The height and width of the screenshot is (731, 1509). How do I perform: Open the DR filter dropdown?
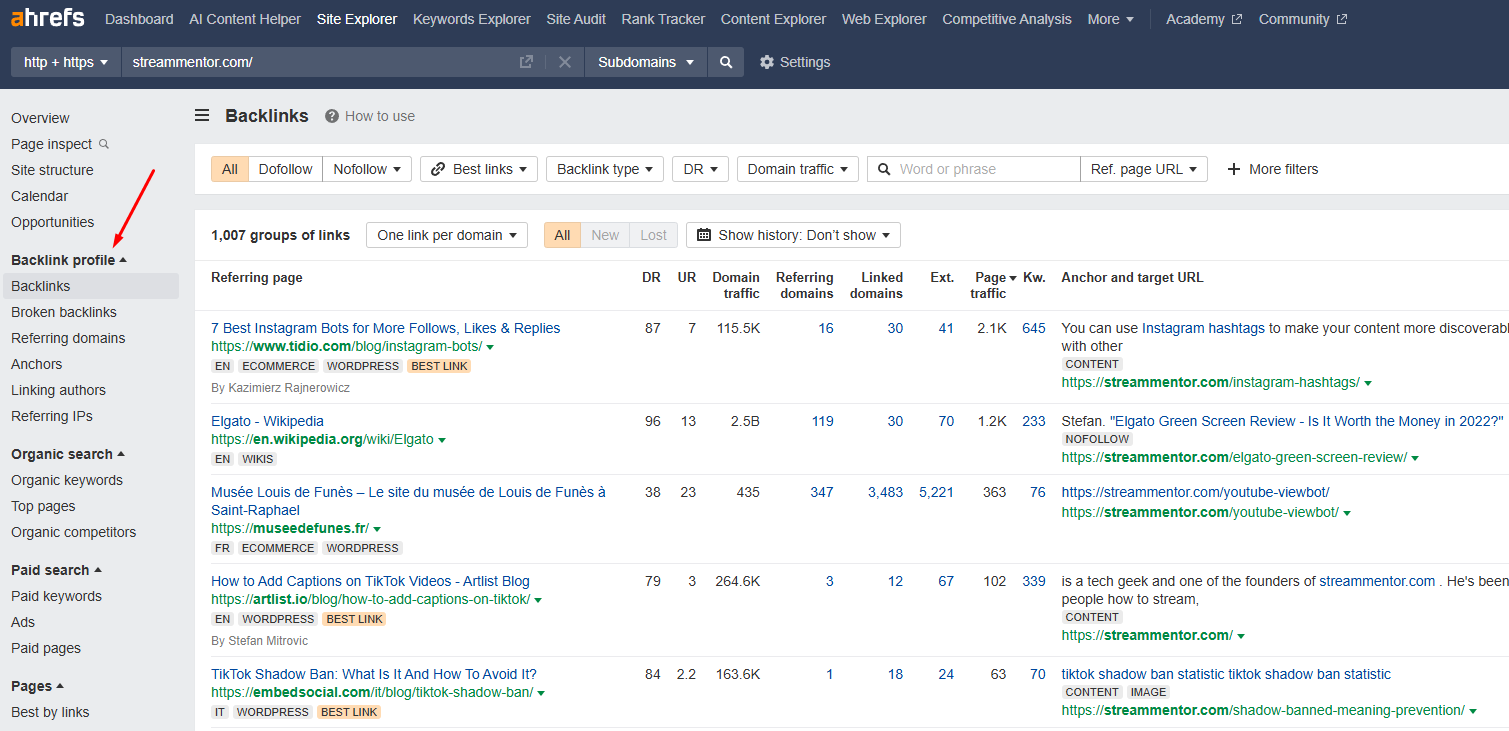pos(700,169)
